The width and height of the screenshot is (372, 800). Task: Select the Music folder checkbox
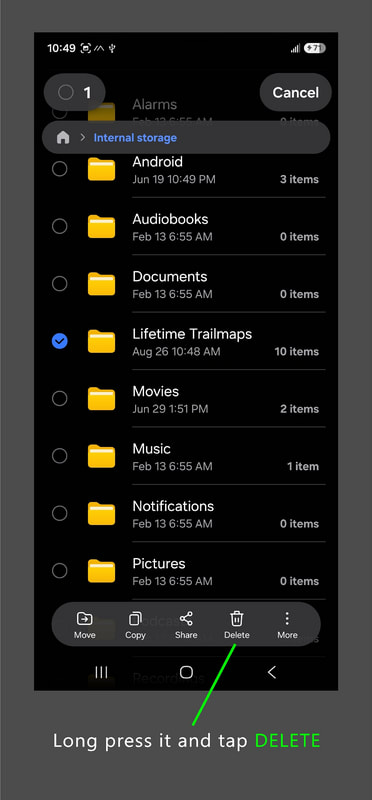tap(60, 456)
